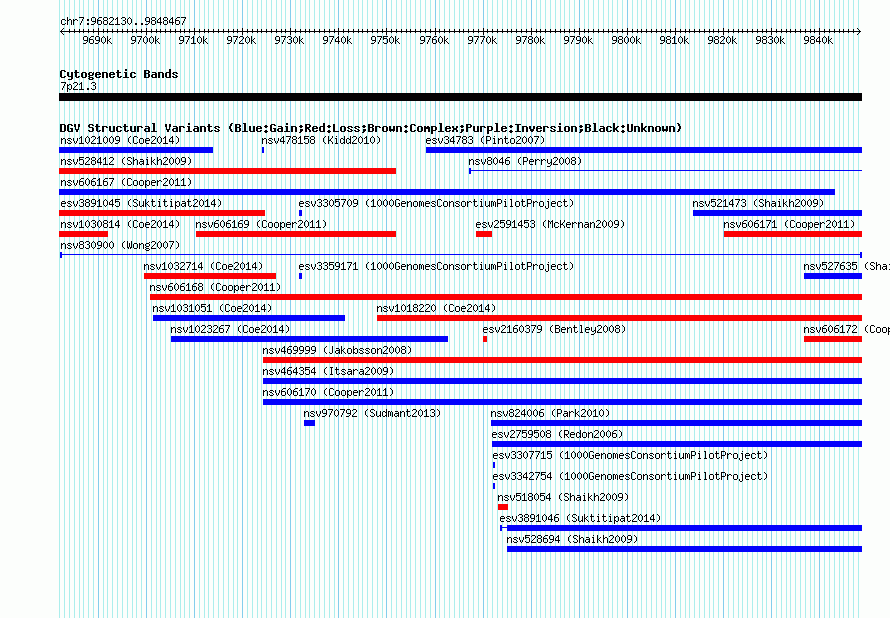Select the blue nsv824006 gain bar
Screen dimensions: 890x618
point(677,423)
